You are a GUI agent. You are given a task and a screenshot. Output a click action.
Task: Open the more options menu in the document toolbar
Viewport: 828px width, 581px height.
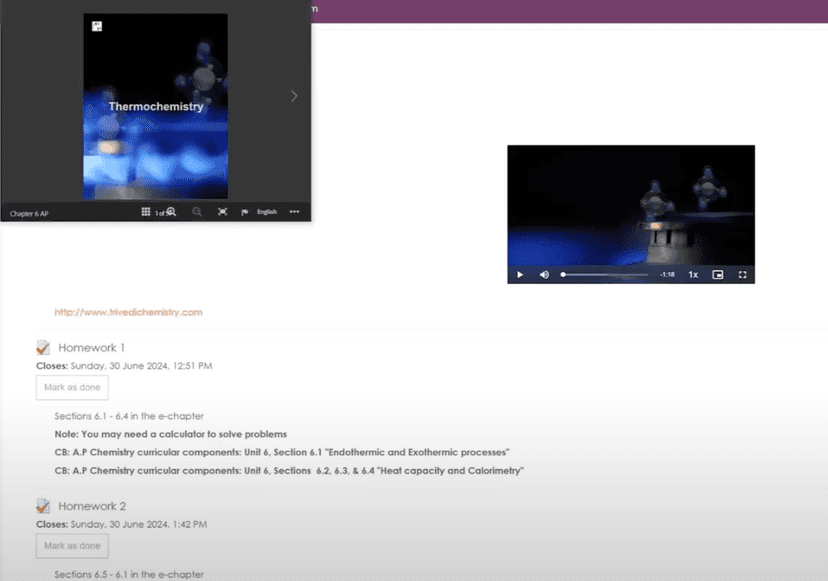tap(295, 211)
